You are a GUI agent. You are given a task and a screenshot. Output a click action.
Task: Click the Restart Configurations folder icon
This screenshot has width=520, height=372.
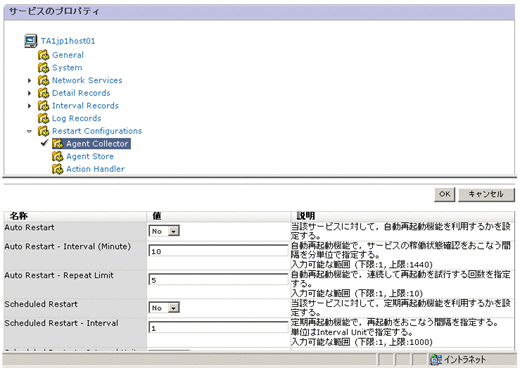(43, 131)
